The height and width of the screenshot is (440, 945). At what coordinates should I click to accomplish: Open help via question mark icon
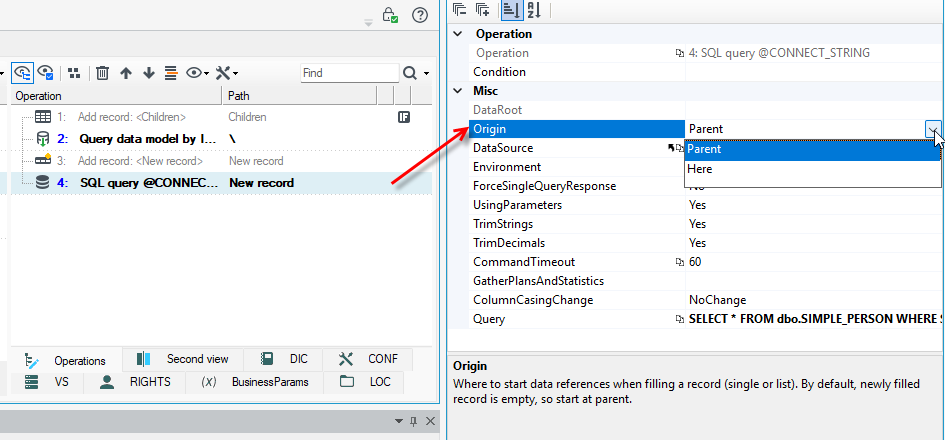click(x=420, y=14)
